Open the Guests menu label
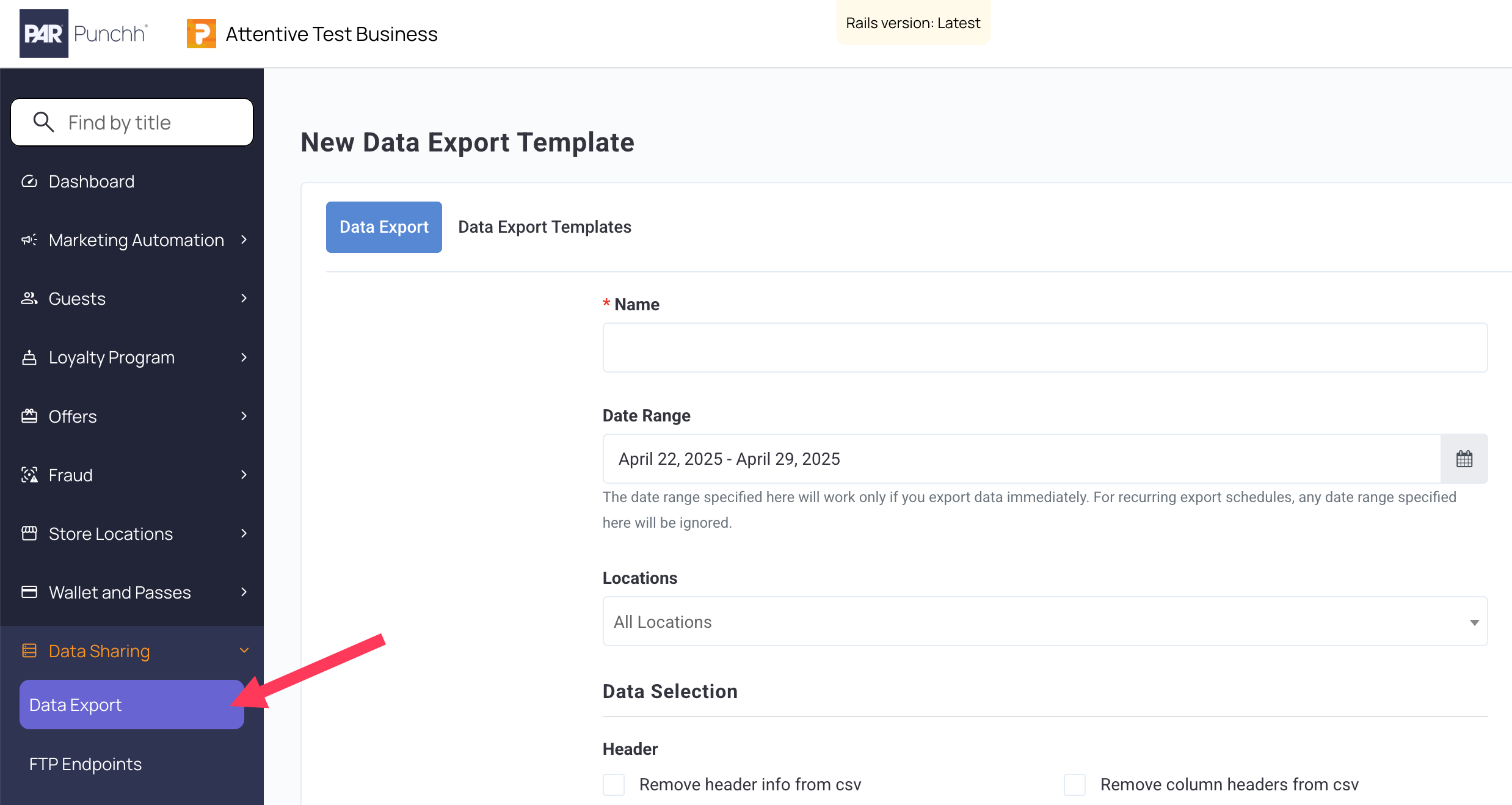This screenshot has width=1512, height=805. 77,299
